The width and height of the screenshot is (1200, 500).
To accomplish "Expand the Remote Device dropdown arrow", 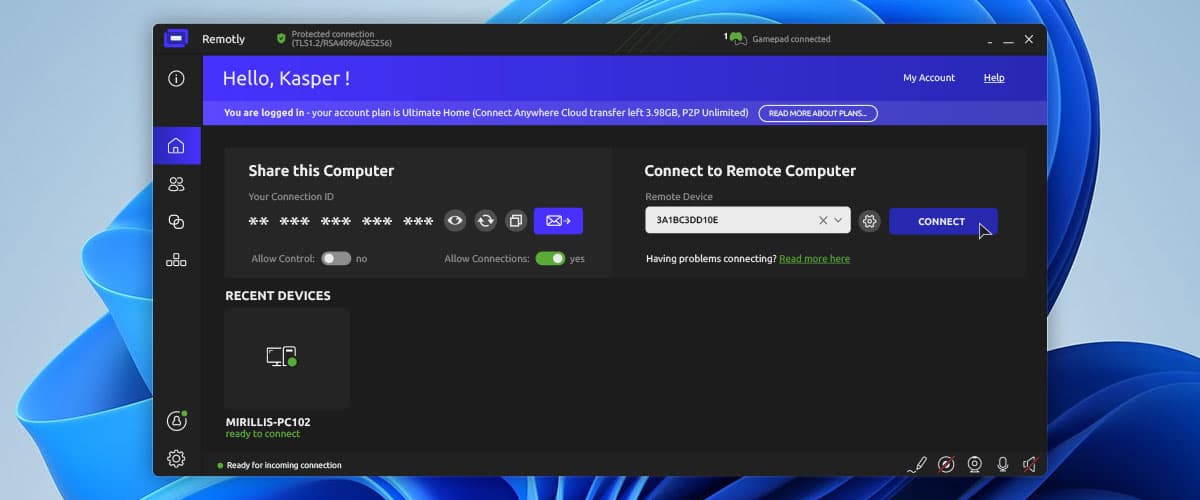I will click(x=839, y=221).
